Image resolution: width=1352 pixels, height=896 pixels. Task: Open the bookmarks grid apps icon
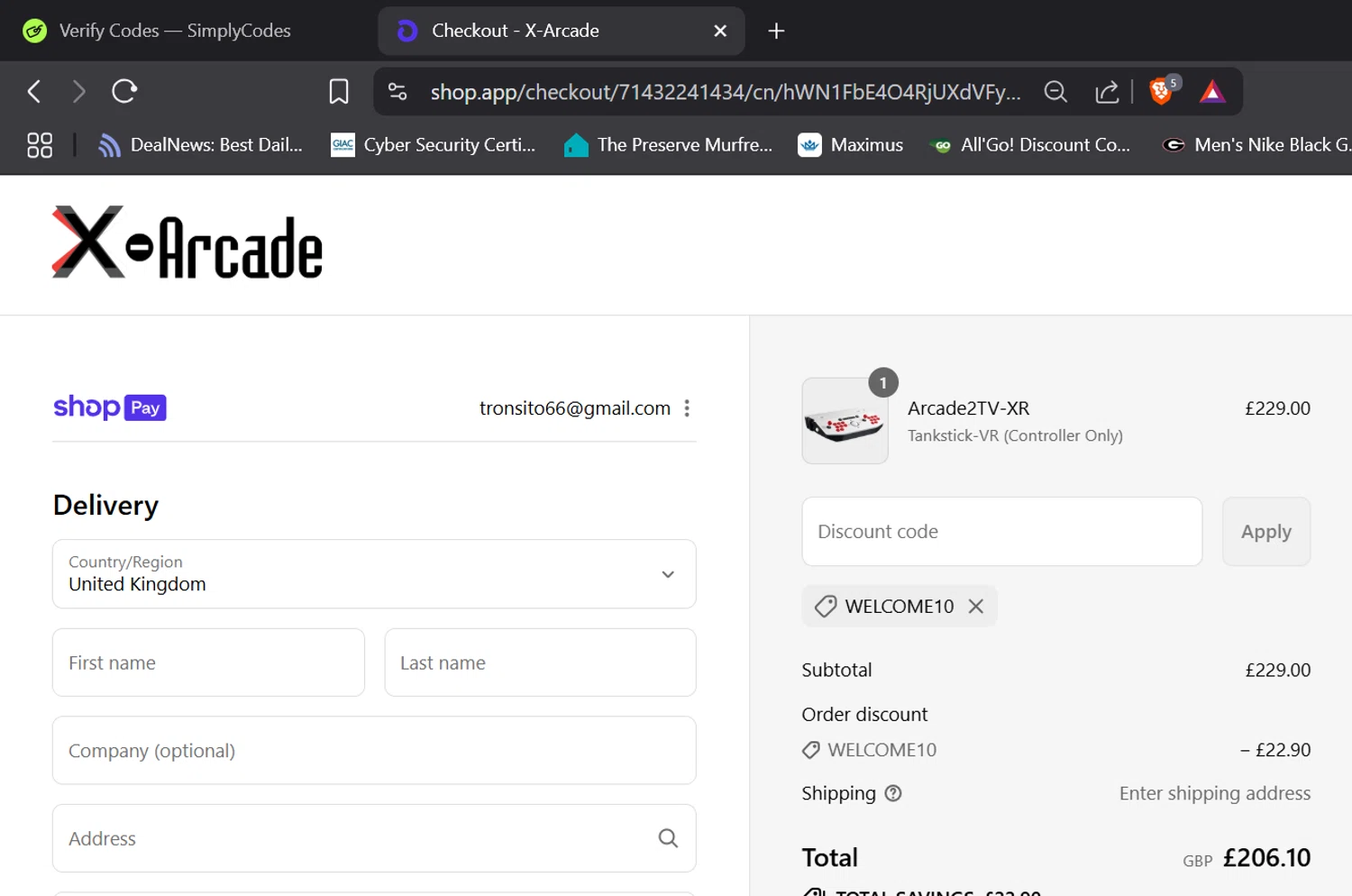40,145
